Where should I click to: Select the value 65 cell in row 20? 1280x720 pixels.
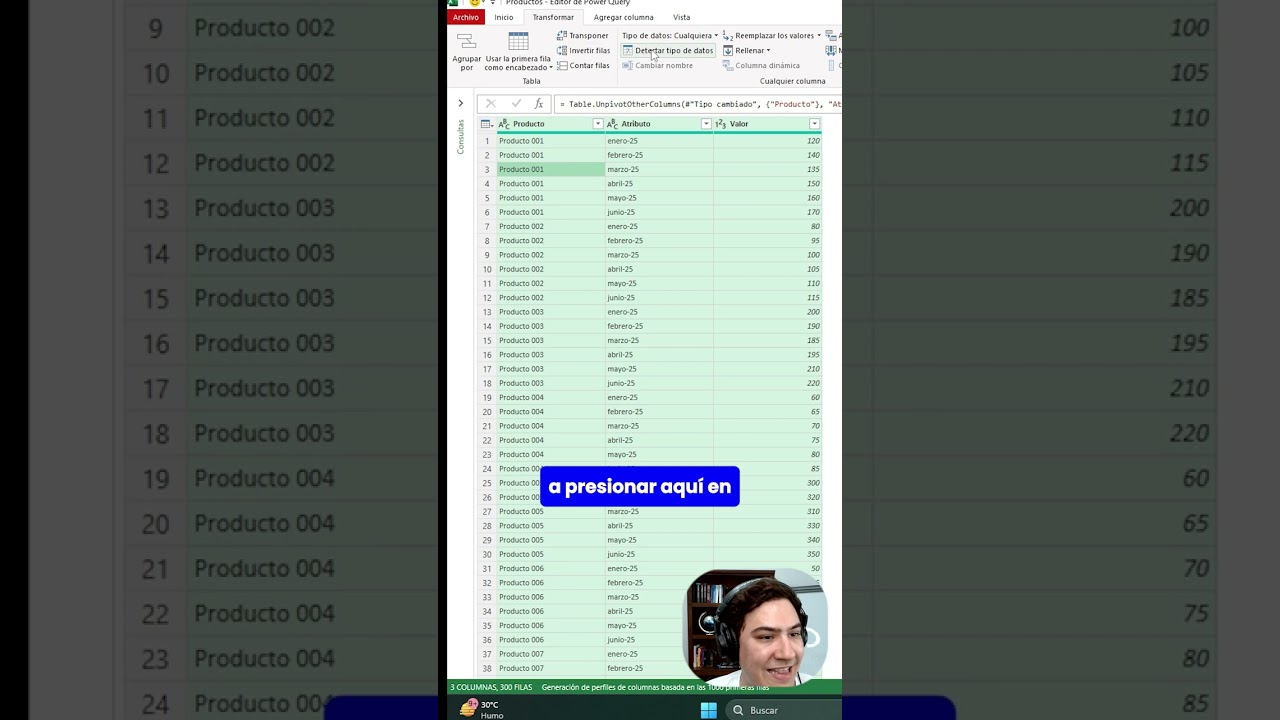click(767, 412)
